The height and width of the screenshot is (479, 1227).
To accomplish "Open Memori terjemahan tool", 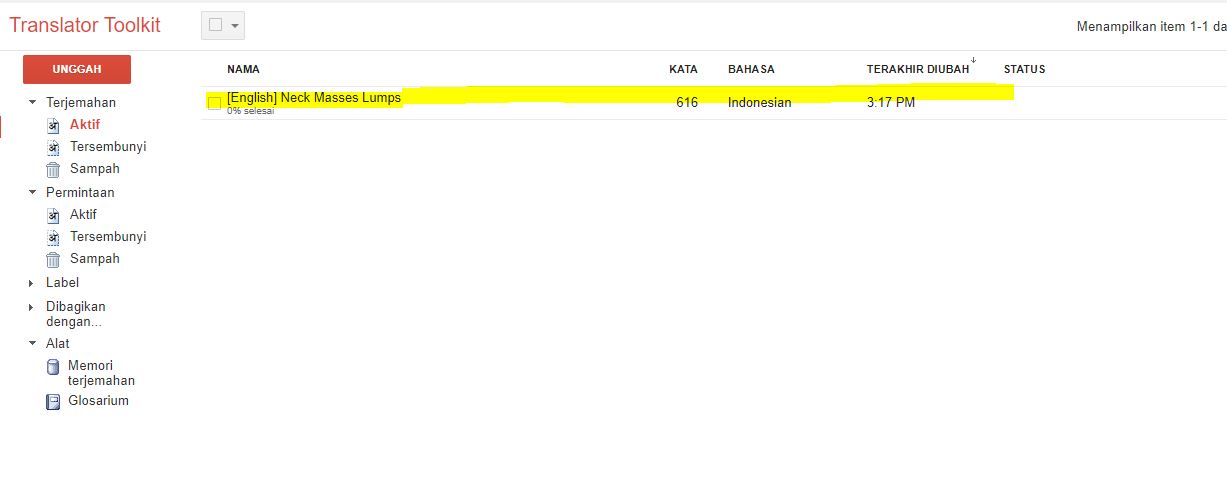I will tap(101, 373).
